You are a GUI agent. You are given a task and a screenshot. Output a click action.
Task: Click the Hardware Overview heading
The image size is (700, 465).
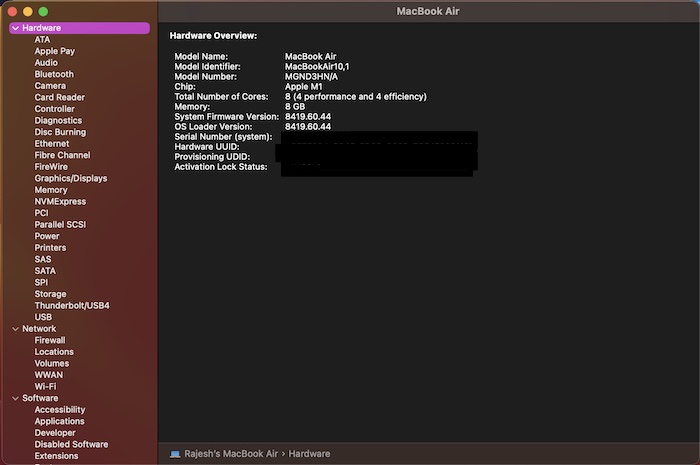point(213,36)
